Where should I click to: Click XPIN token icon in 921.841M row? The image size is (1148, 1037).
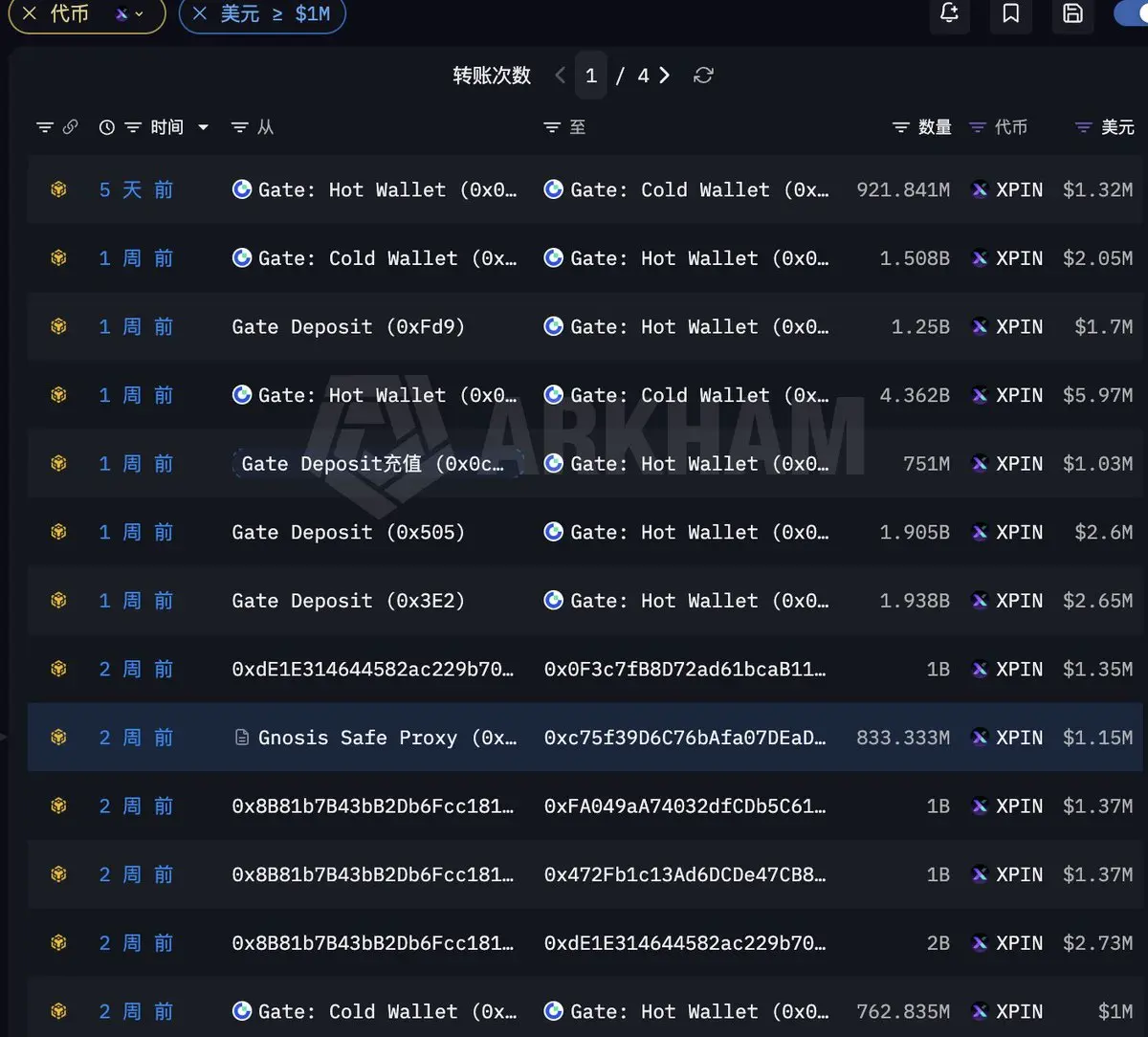click(980, 189)
